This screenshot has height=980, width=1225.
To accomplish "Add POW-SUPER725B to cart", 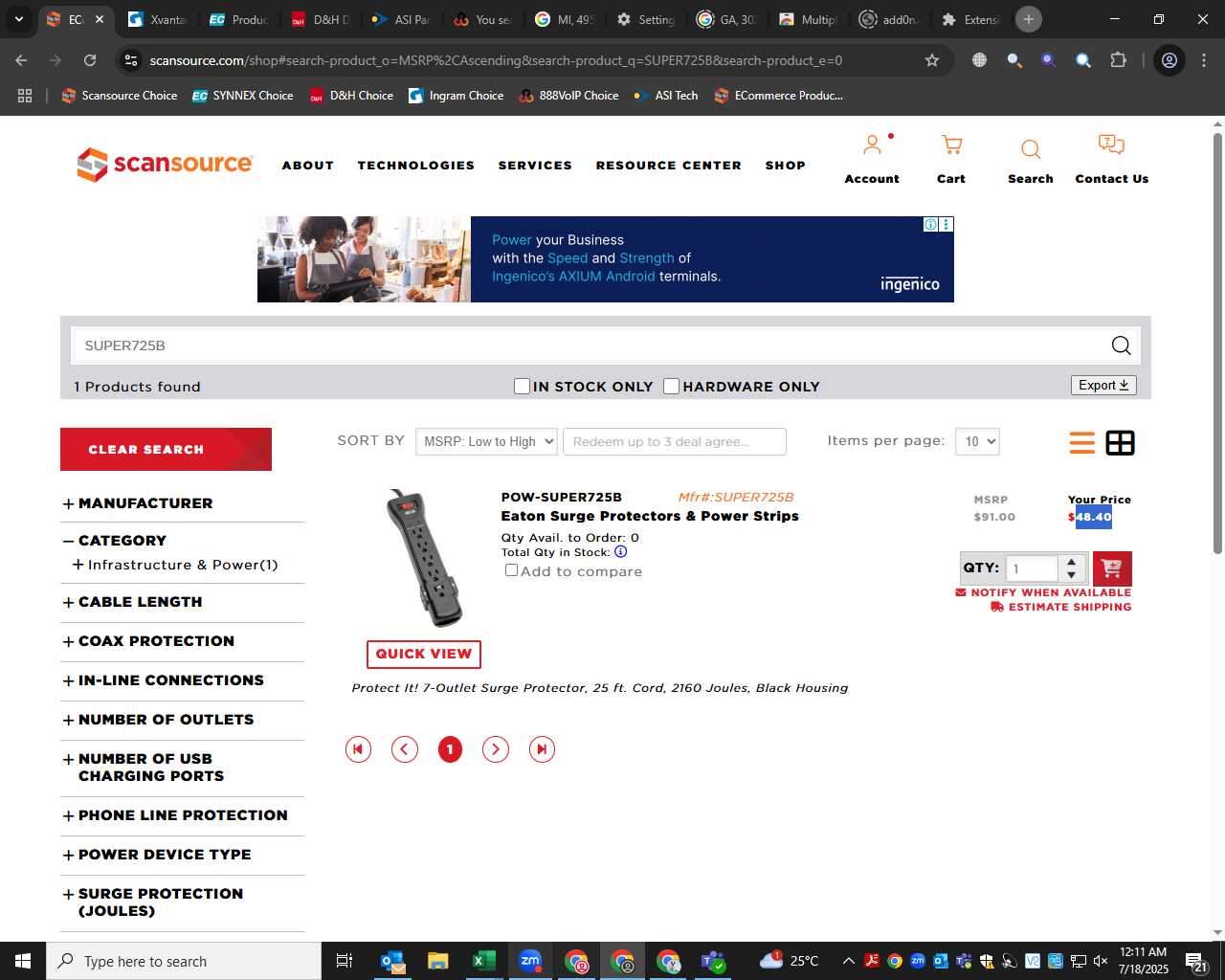I will pos(1112,568).
